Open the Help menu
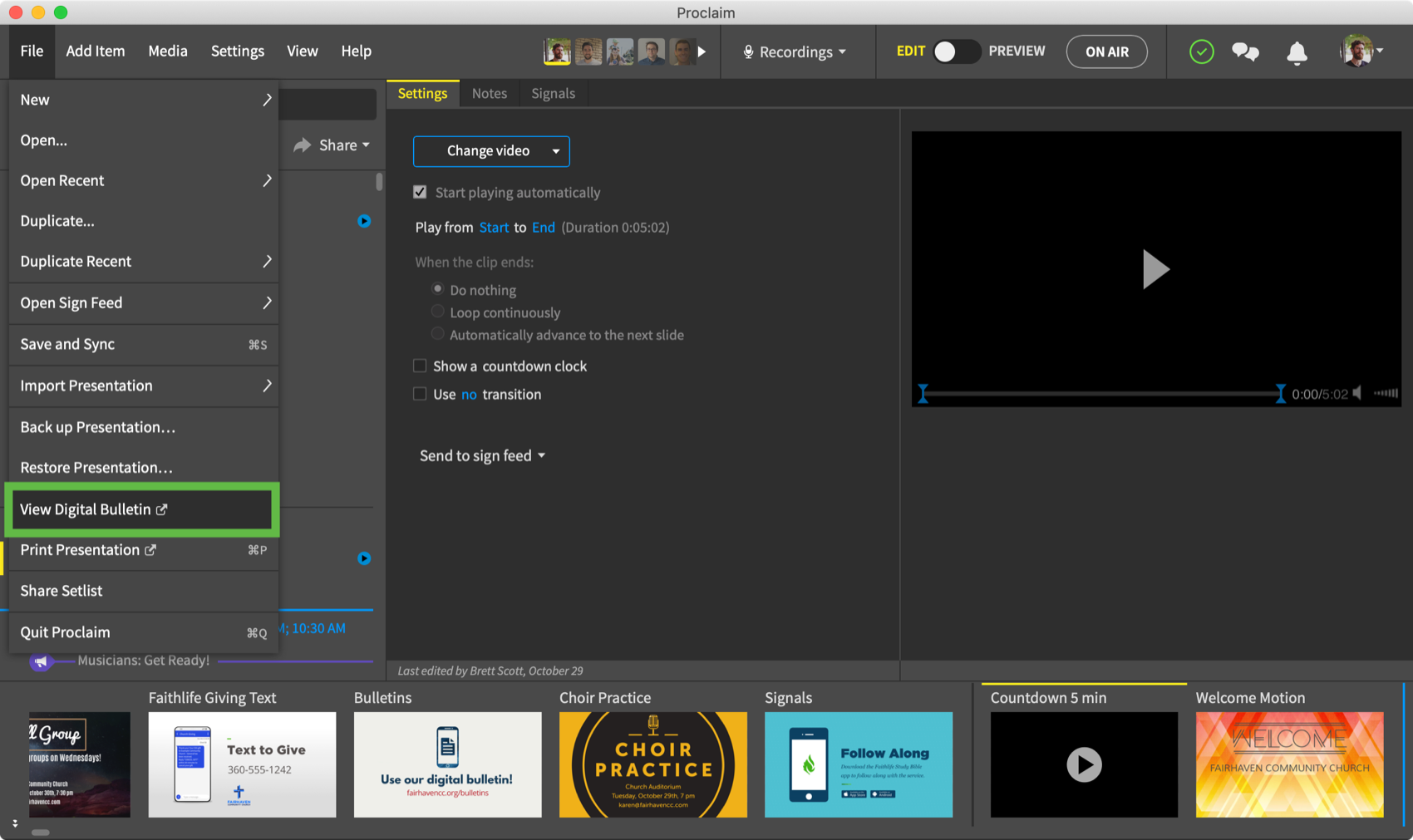This screenshot has height=840, width=1413. [356, 52]
